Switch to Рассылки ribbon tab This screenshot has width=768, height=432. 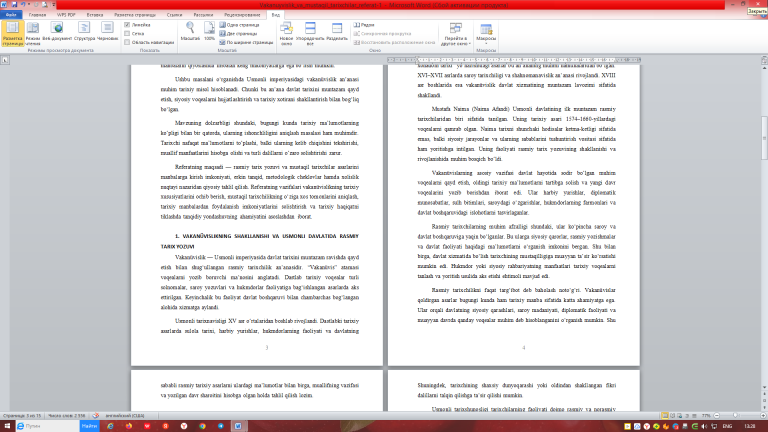tap(203, 15)
